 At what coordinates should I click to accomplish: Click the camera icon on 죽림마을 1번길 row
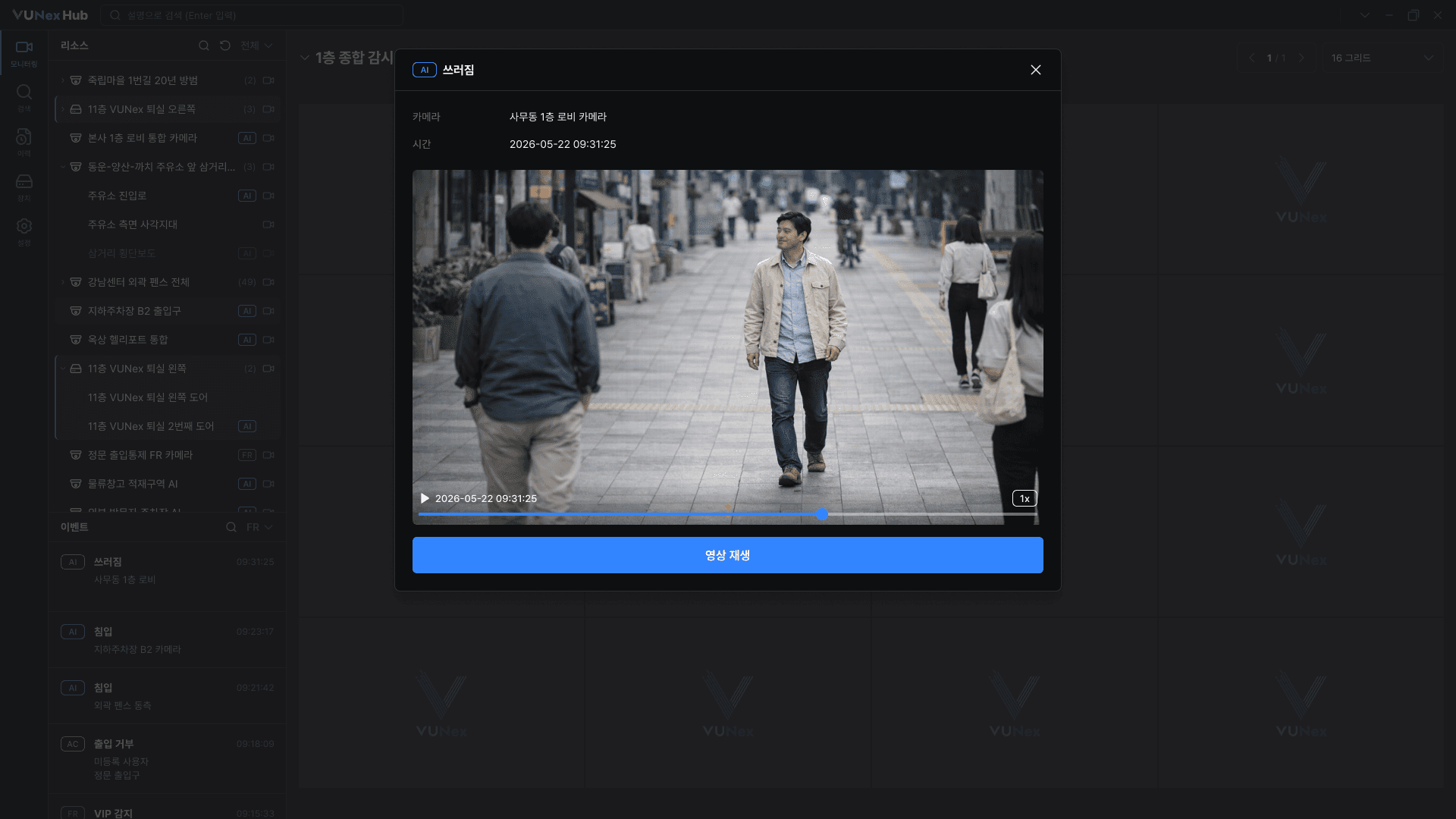(268, 80)
